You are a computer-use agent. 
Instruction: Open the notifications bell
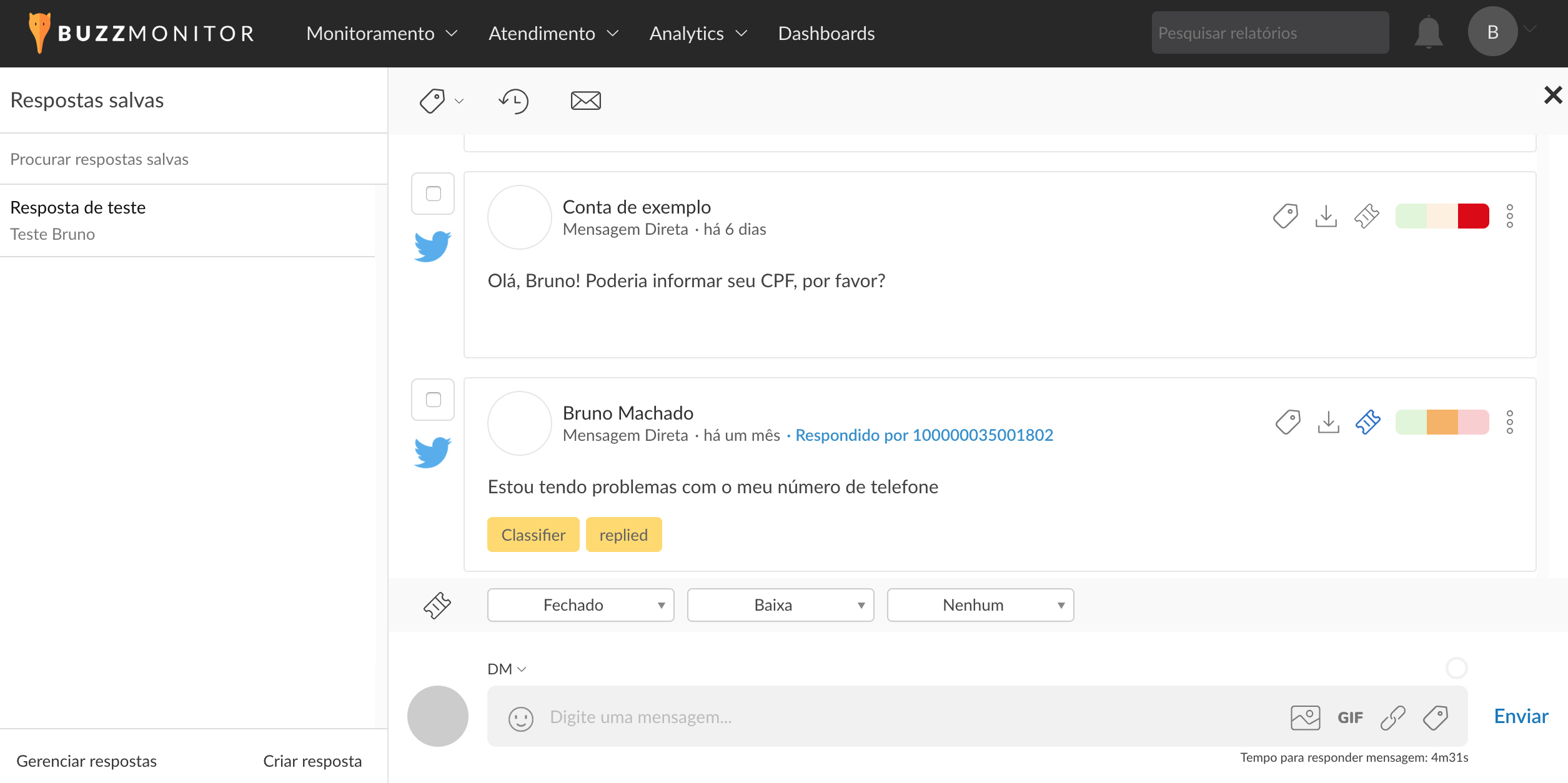pos(1428,32)
